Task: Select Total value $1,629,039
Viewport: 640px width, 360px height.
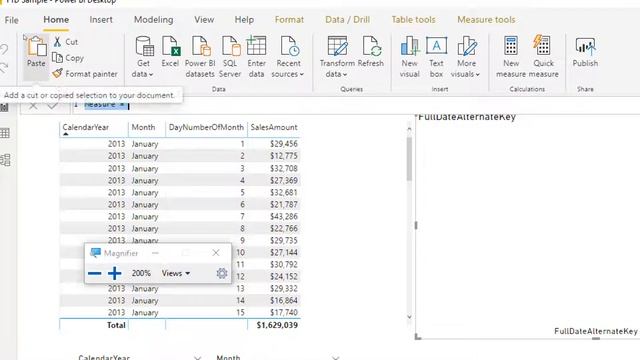Action: (x=277, y=325)
